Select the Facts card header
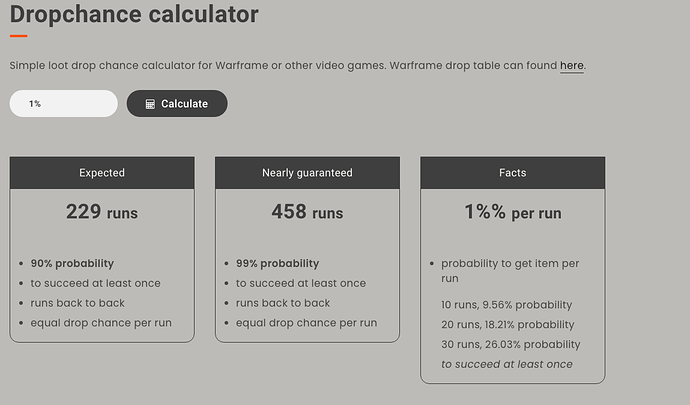 [512, 173]
